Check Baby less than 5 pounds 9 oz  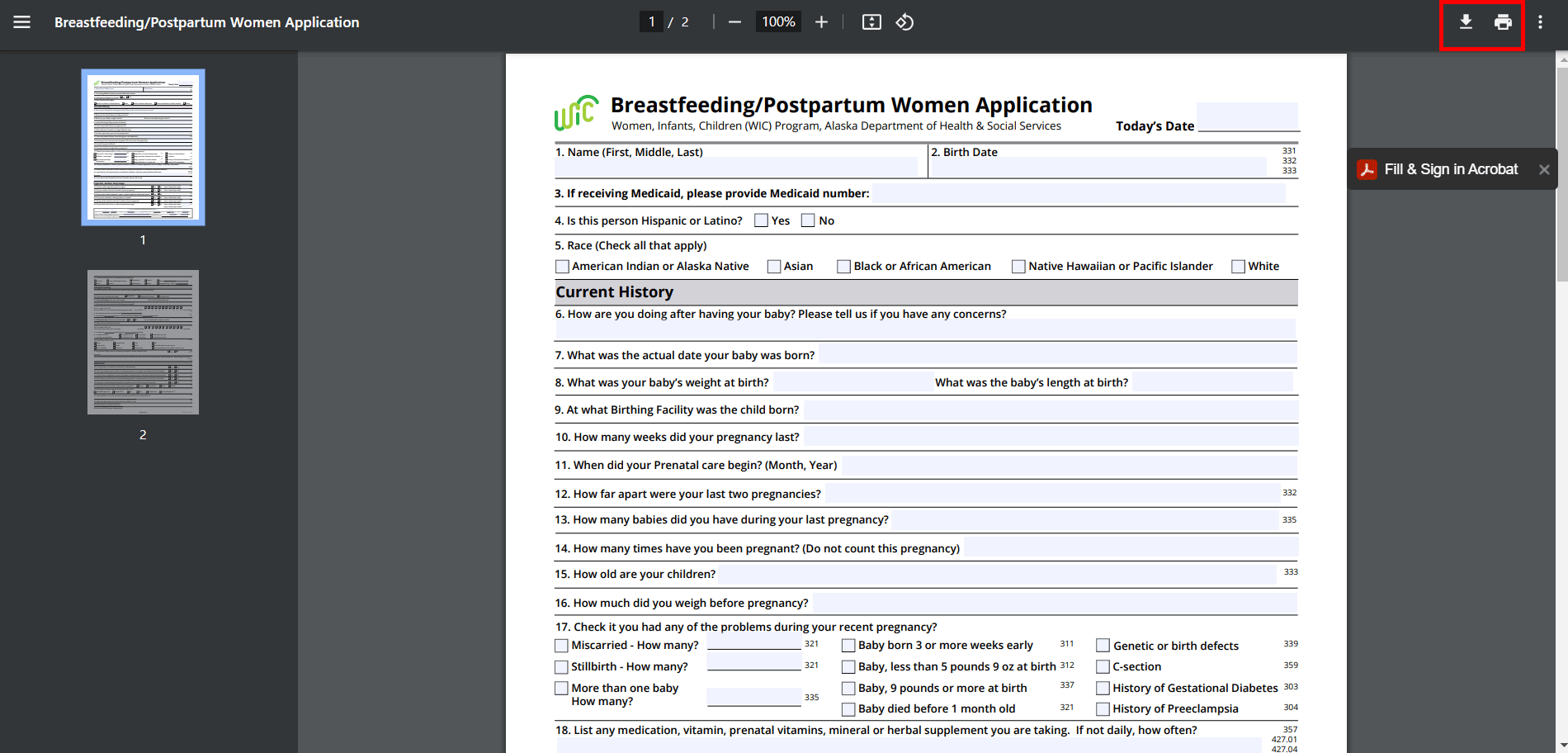click(x=848, y=667)
